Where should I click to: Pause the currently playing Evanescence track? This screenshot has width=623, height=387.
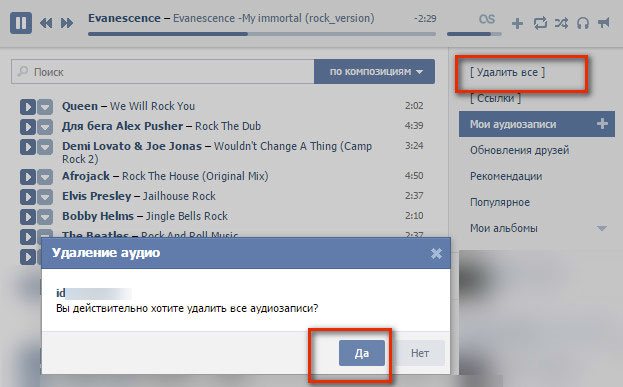point(21,23)
